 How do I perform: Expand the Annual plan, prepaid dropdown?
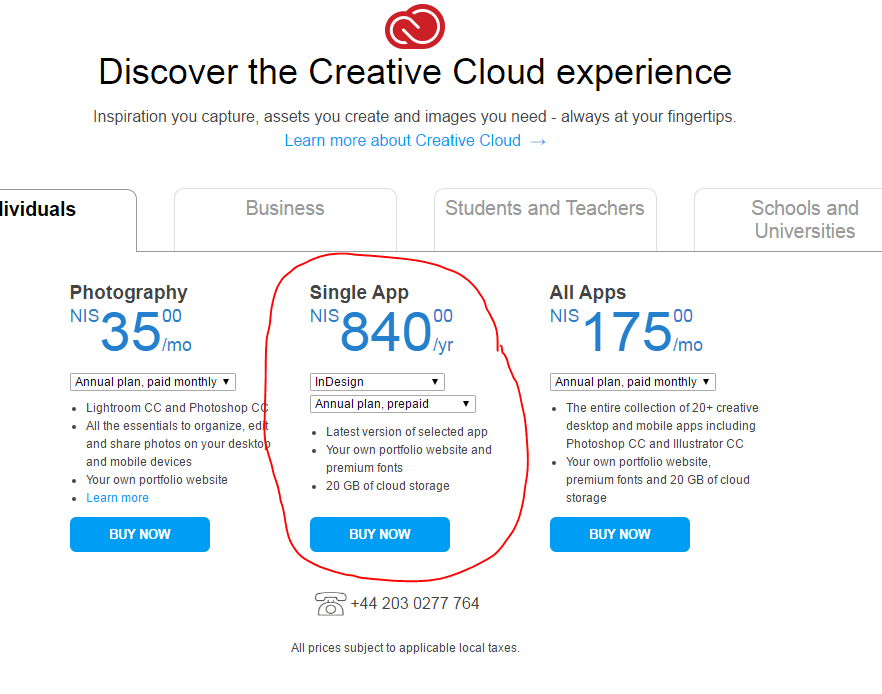[392, 404]
